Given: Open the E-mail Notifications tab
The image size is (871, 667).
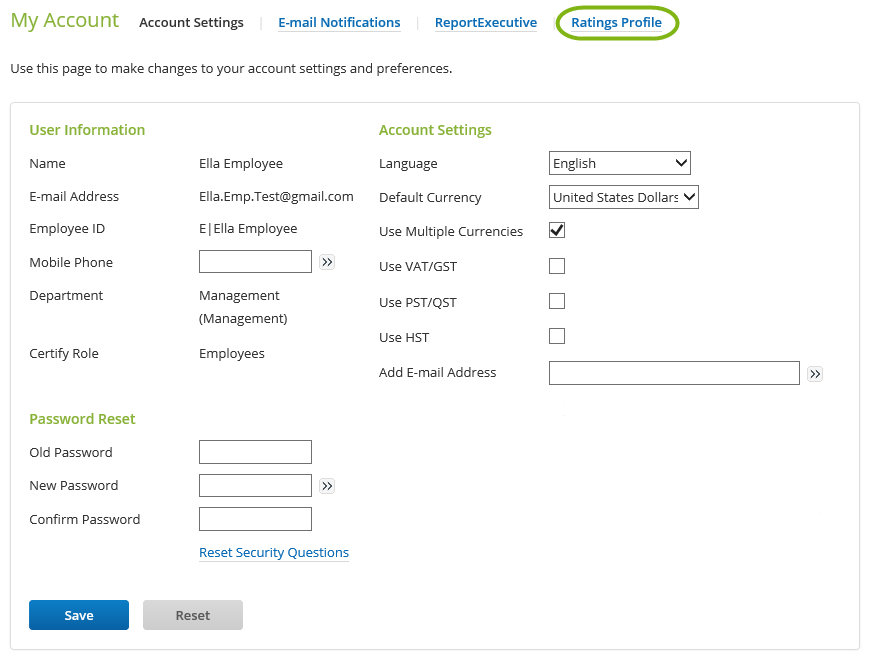Looking at the screenshot, I should coord(339,23).
